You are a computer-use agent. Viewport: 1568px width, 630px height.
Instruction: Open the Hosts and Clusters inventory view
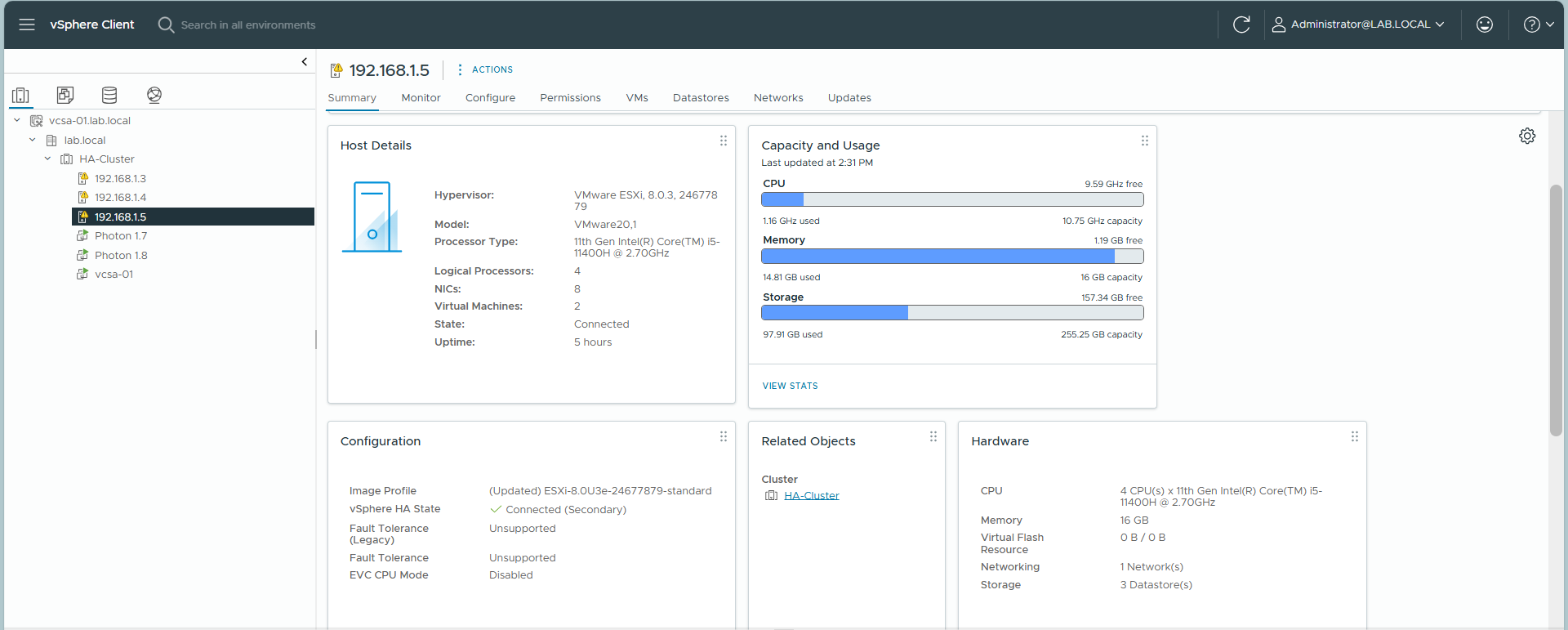(21, 96)
